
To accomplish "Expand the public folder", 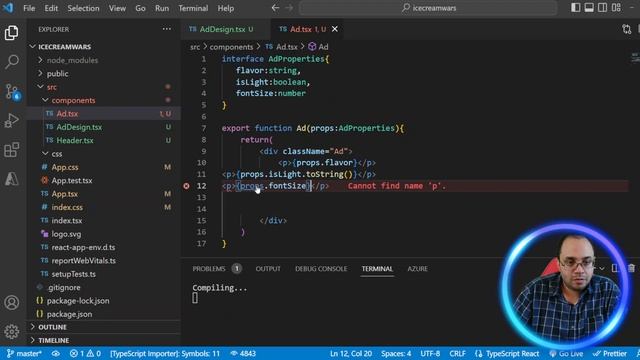I will (x=57, y=74).
